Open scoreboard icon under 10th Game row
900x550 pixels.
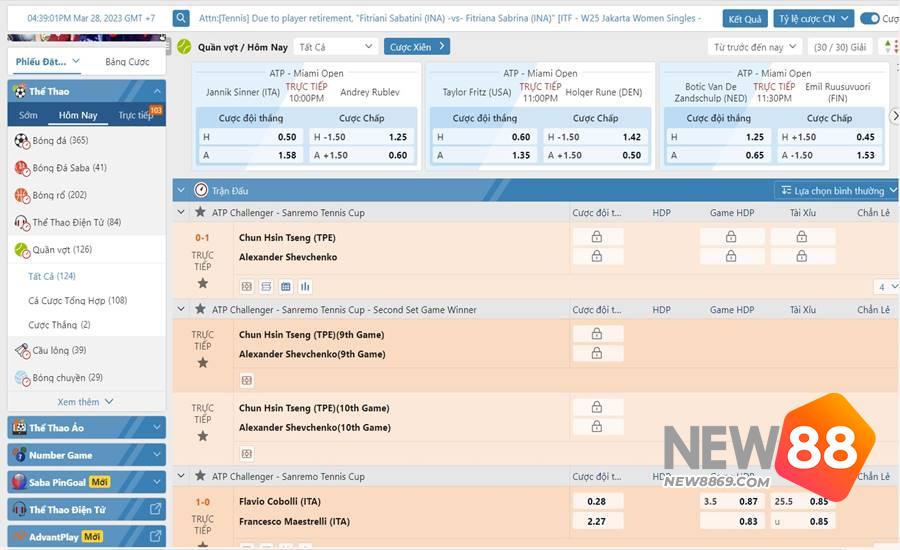tap(247, 454)
